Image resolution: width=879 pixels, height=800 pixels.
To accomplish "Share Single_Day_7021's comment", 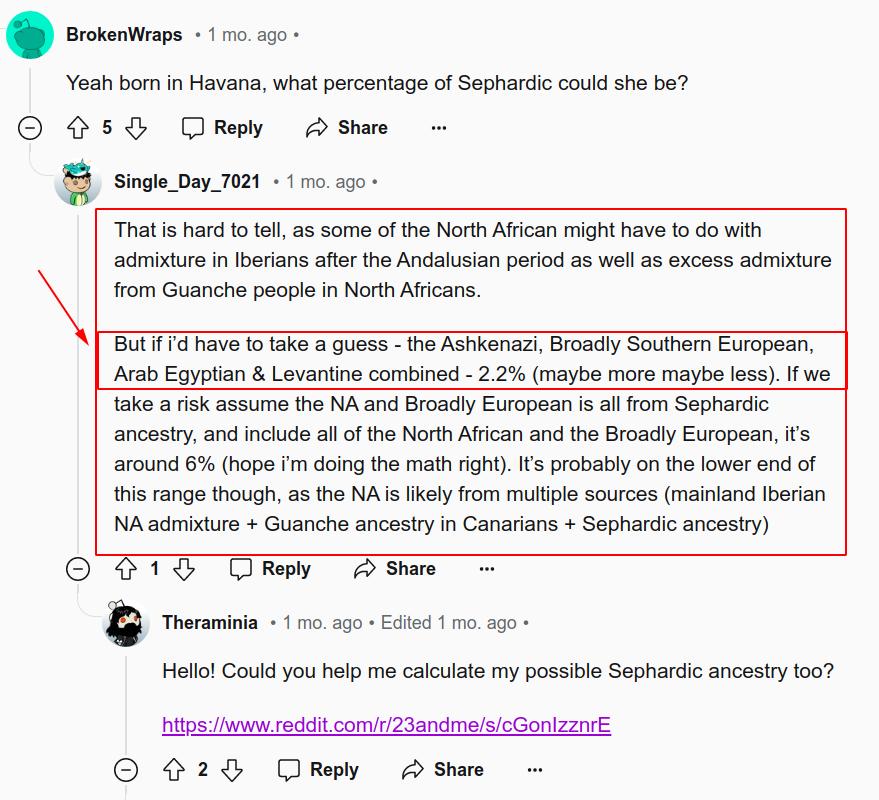I will [x=395, y=569].
